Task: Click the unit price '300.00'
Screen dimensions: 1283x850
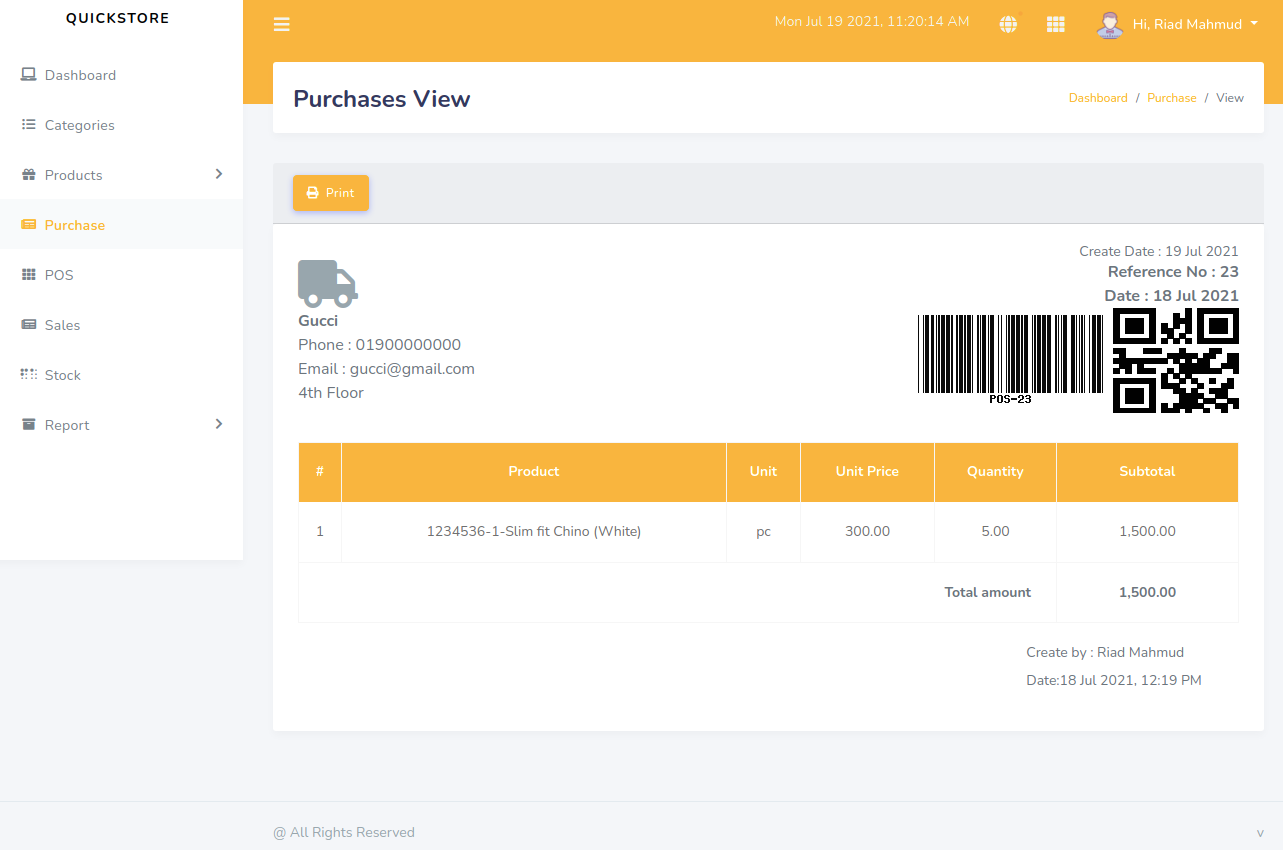Action: pos(867,531)
